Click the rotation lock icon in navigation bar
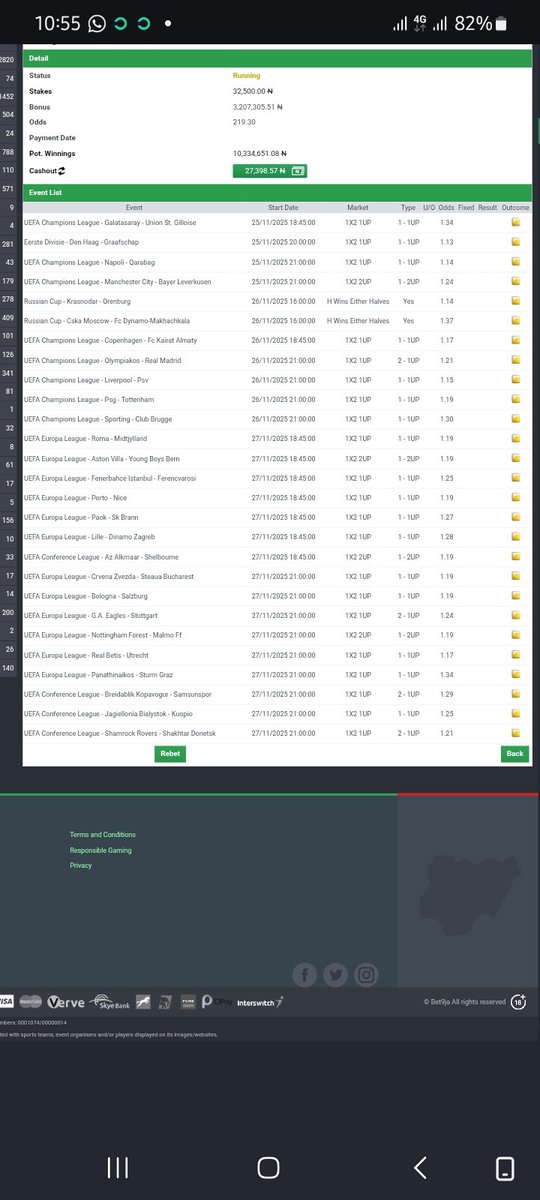The height and width of the screenshot is (1200, 540). click(505, 1167)
